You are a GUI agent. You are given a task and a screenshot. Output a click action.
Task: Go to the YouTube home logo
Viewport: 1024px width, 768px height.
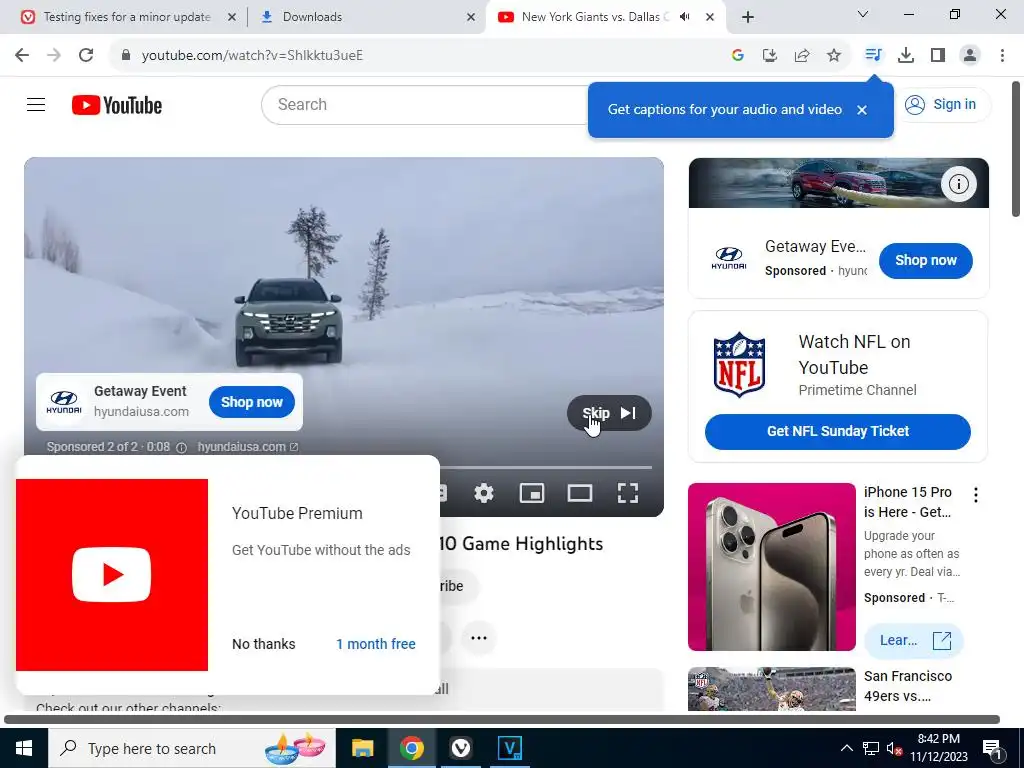(x=117, y=105)
